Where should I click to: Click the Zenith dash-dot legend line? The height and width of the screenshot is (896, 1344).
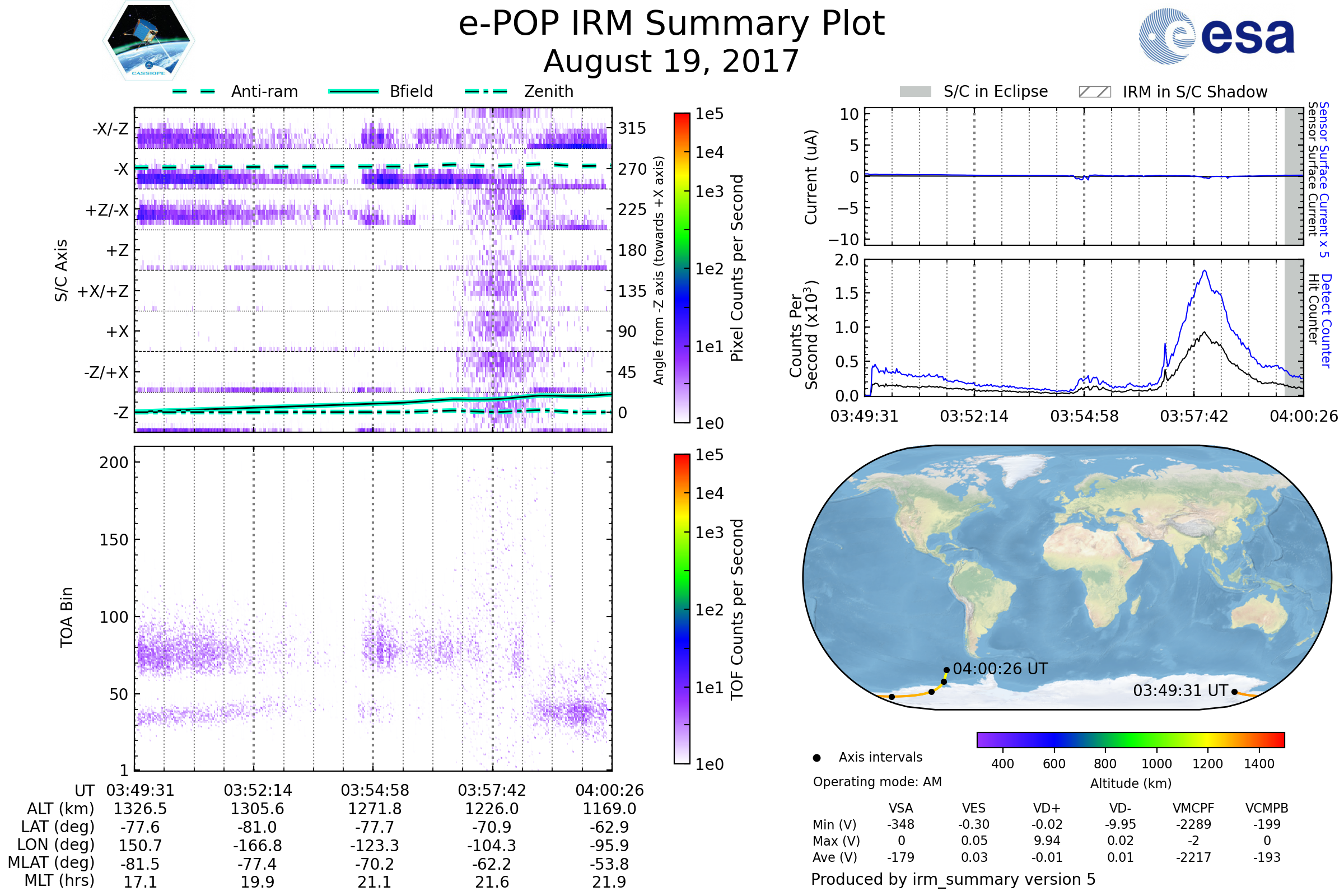pyautogui.click(x=486, y=91)
